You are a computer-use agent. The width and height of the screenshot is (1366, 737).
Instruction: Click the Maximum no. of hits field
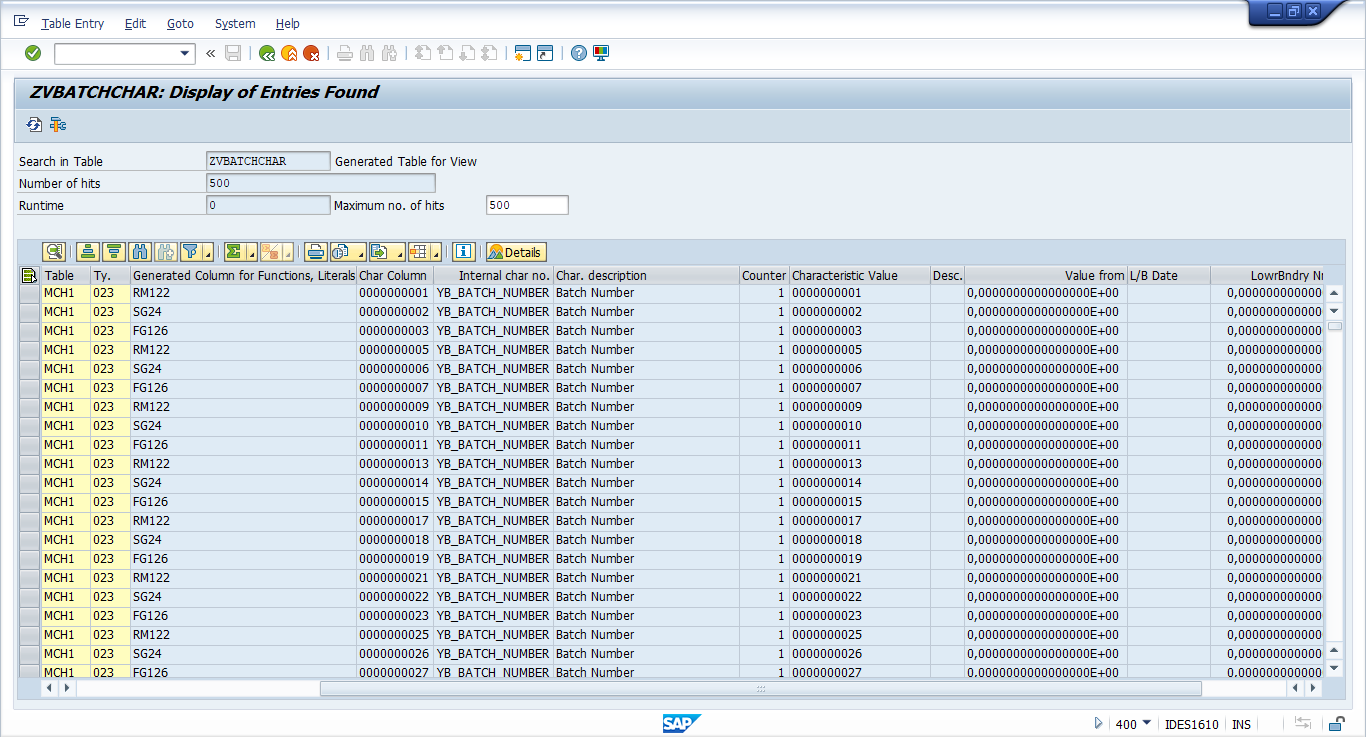527,205
